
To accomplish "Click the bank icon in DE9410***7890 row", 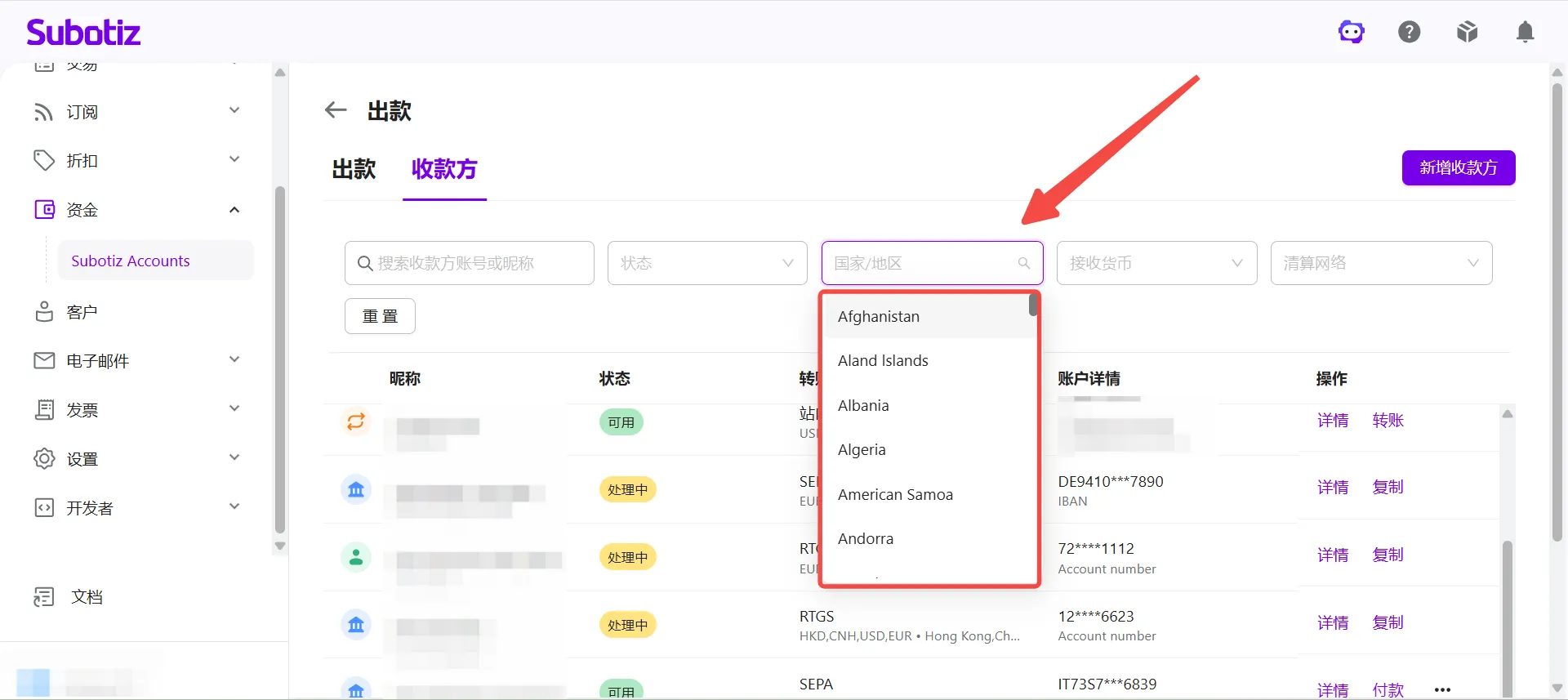I will click(356, 490).
